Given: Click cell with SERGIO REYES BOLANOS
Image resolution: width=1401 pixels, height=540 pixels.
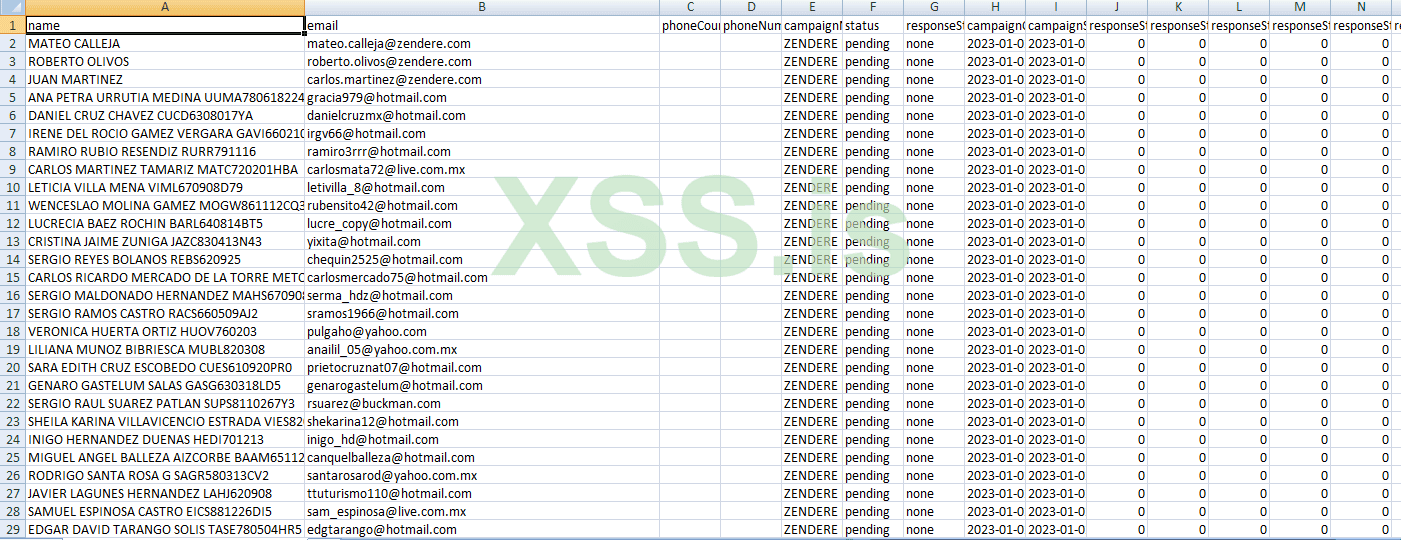Looking at the screenshot, I should coord(165,259).
